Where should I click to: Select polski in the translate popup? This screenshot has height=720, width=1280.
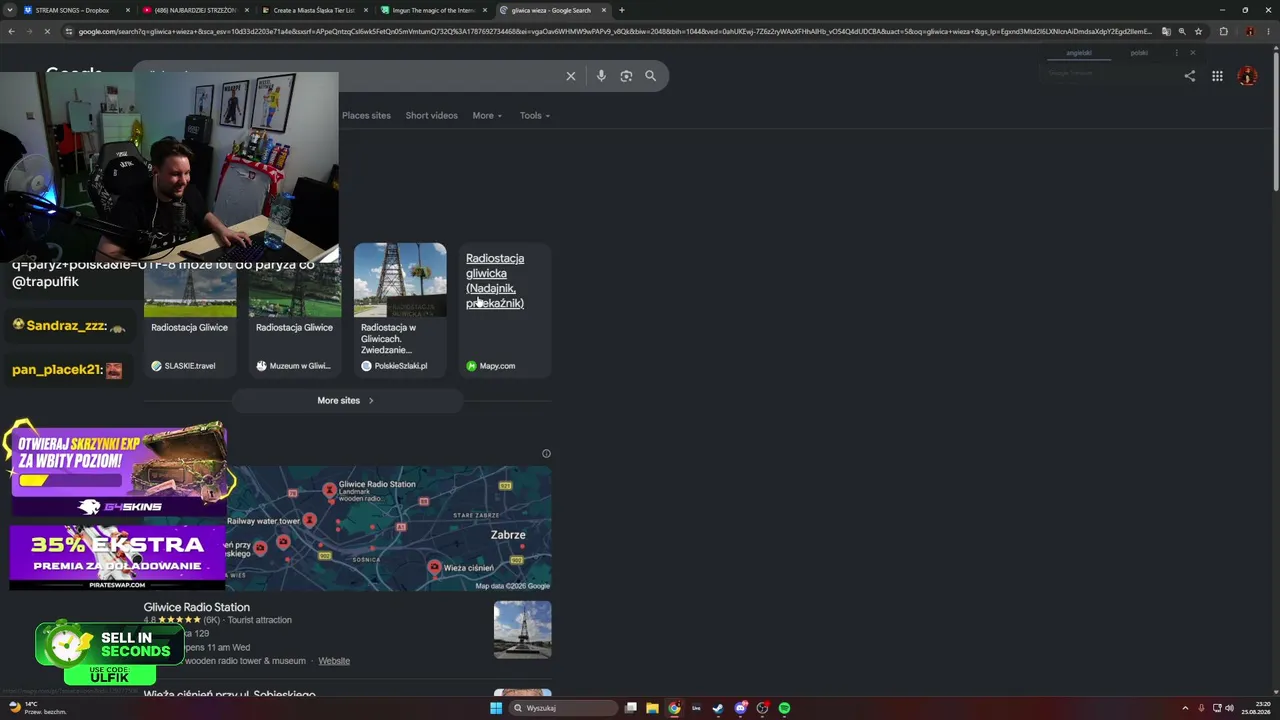[x=1139, y=53]
